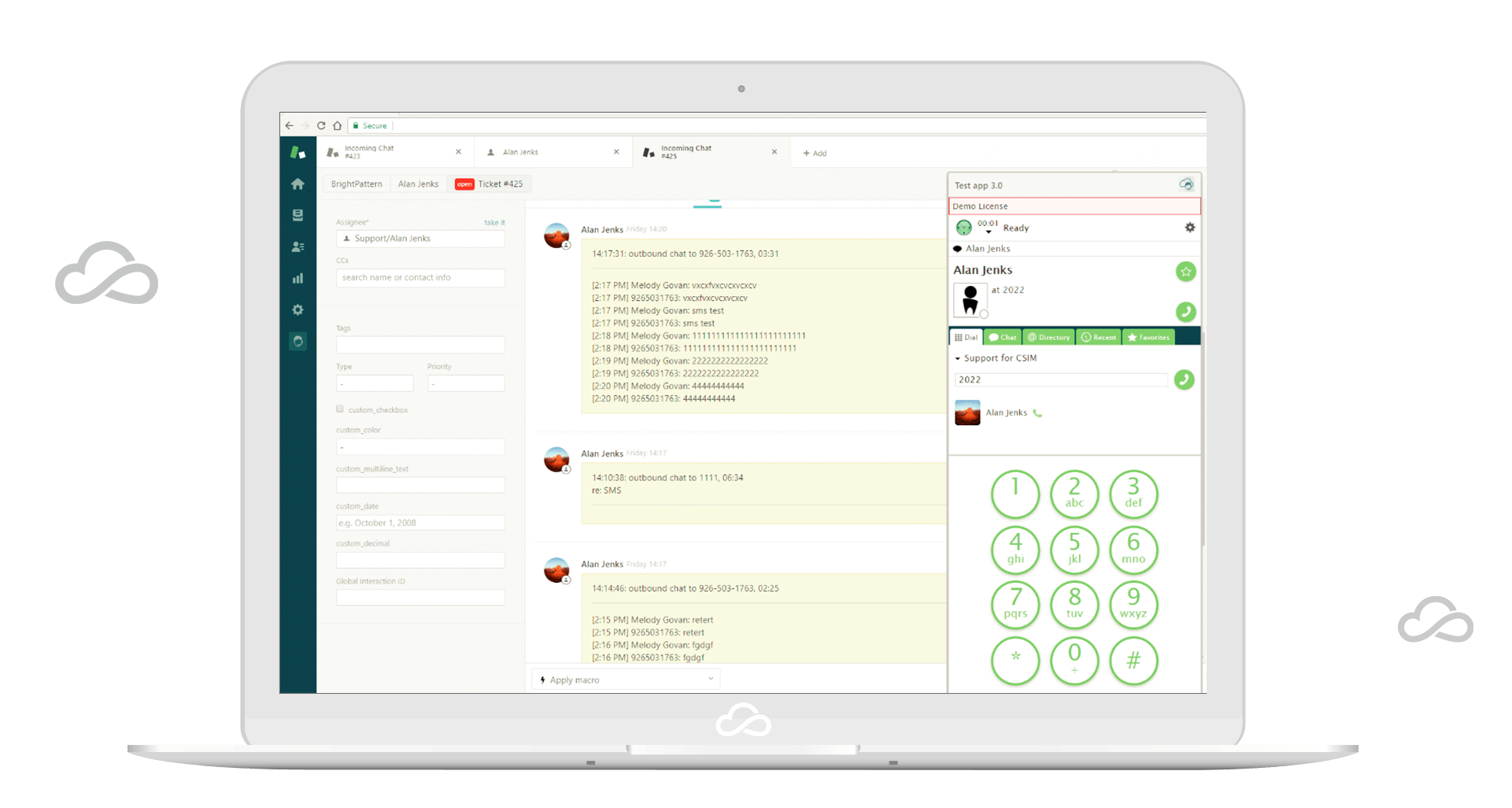Viewport: 1512px width, 808px height.
Task: Click the custom_date input field
Action: 420,523
